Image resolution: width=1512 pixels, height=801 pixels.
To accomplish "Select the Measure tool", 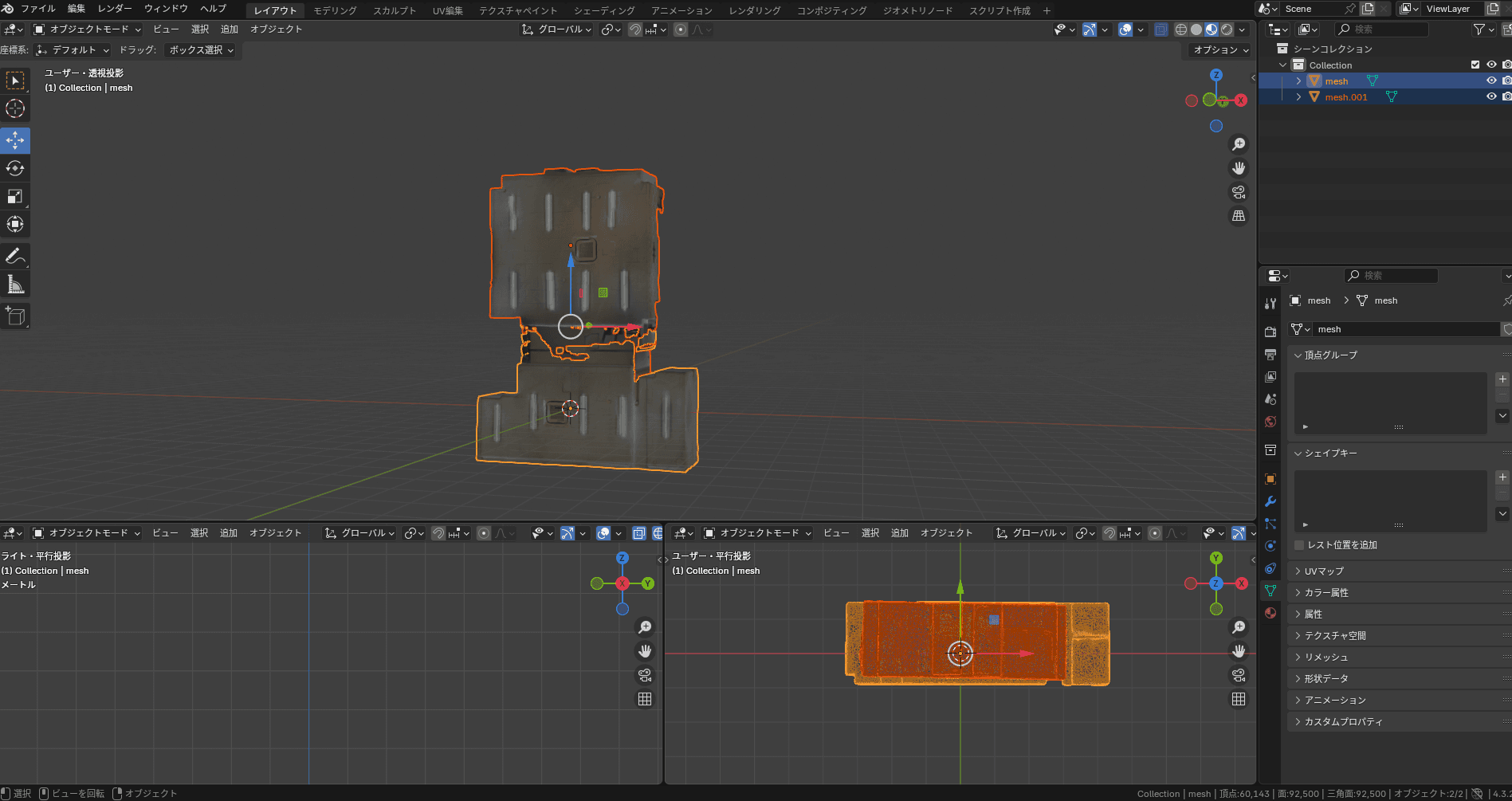I will (x=15, y=284).
